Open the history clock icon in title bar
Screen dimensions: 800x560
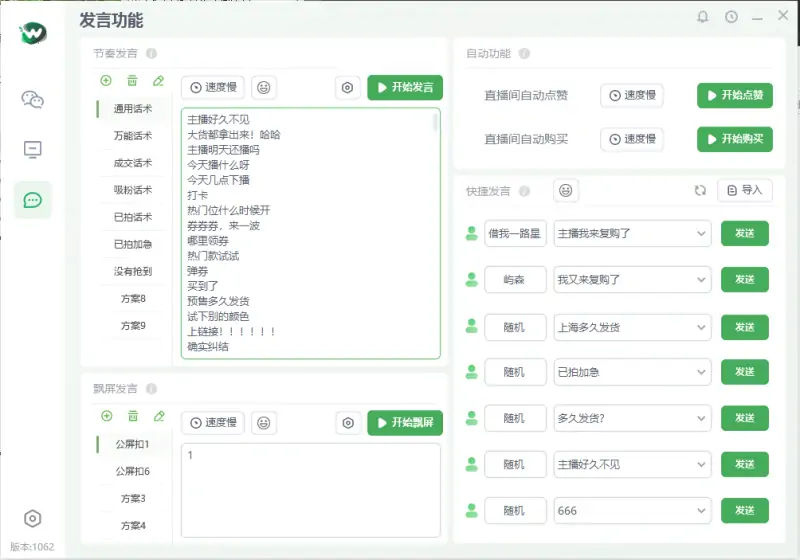[x=731, y=17]
